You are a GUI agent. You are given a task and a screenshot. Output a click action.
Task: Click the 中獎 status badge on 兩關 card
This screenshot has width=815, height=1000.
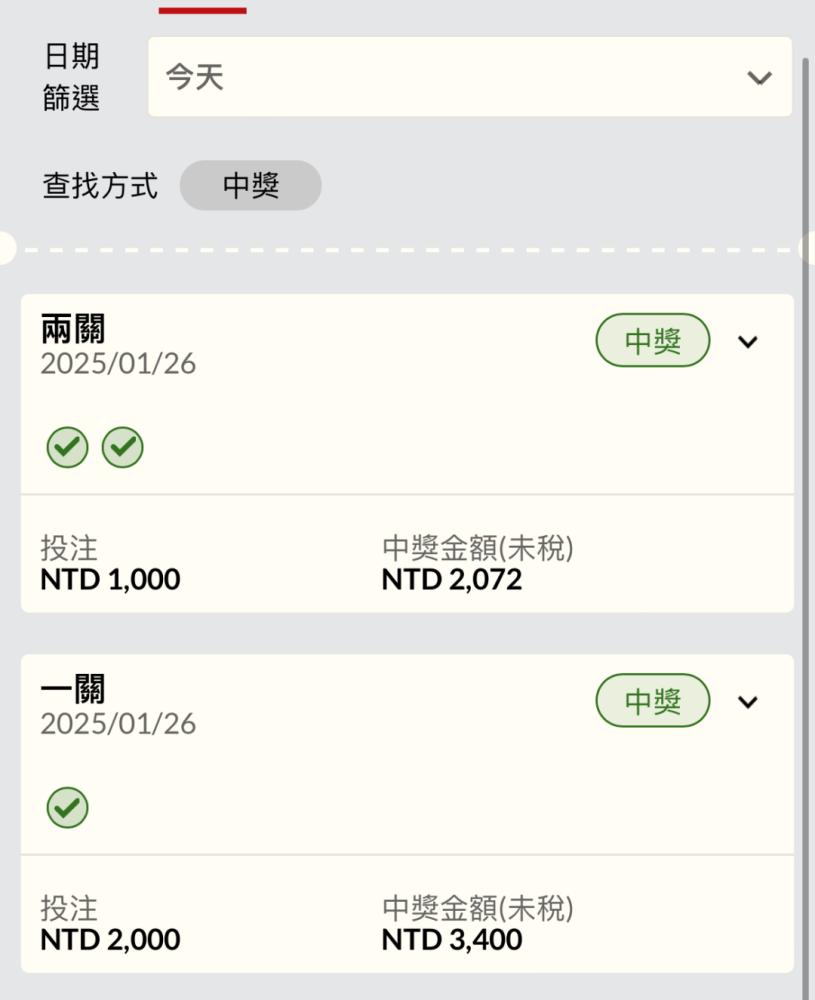pos(653,341)
